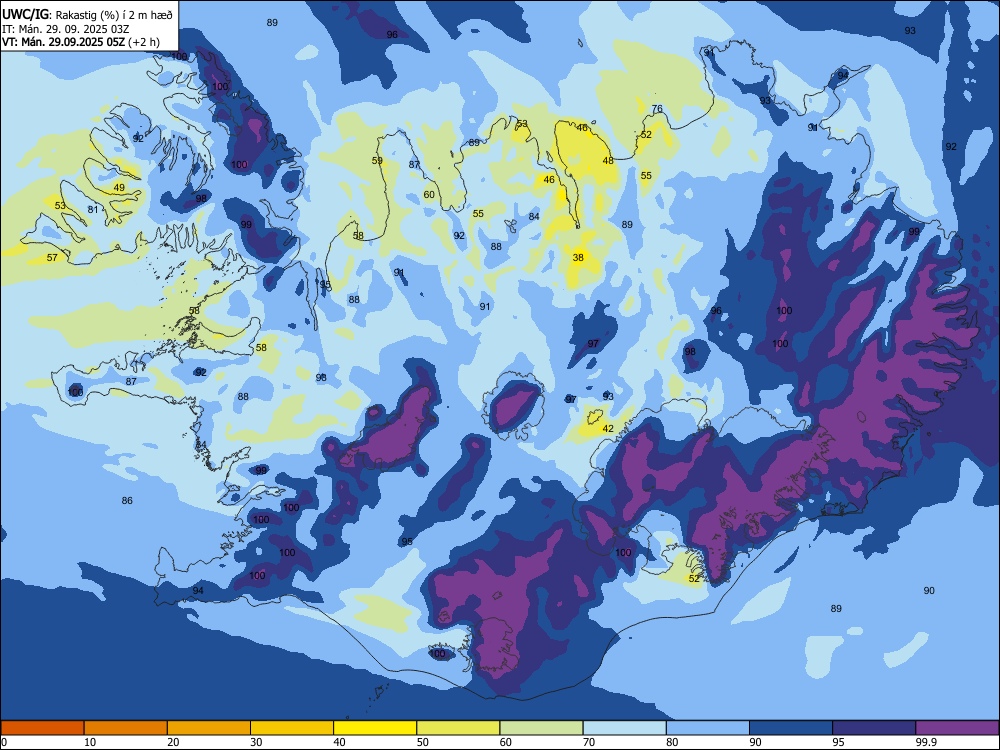The height and width of the screenshot is (750, 1000).
Task: Click the dark orange 0–10 legend swatch
Action: click(x=42, y=728)
